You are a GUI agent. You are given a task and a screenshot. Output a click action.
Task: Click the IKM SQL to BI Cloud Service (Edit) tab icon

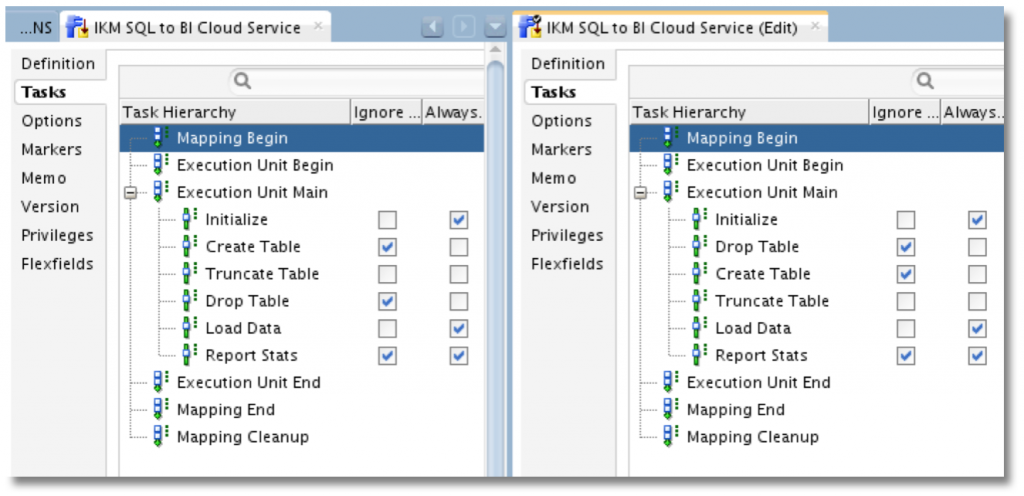(530, 27)
